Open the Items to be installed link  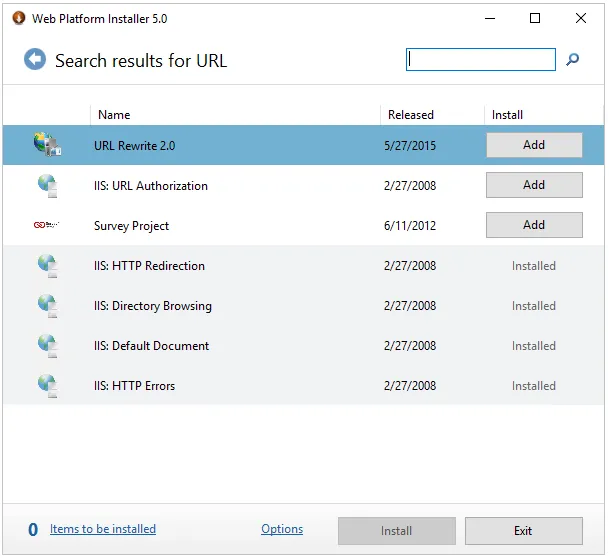[x=103, y=529]
